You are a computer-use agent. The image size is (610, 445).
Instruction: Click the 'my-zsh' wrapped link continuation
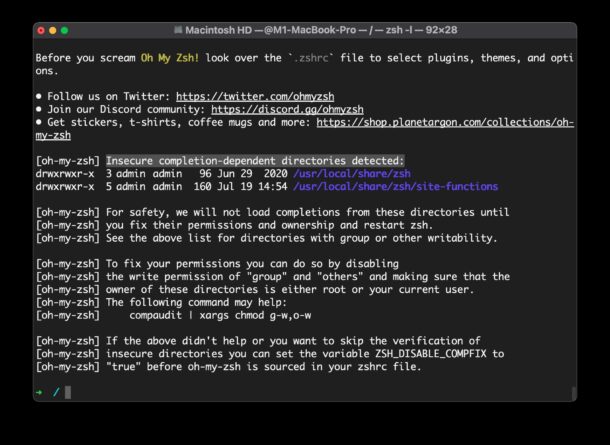pyautogui.click(x=53, y=135)
